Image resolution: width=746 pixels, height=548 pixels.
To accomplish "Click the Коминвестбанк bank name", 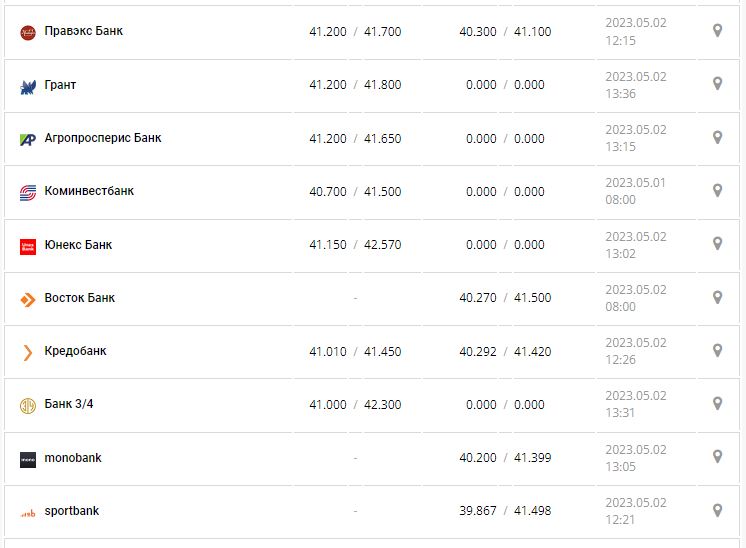I will click(89, 191).
